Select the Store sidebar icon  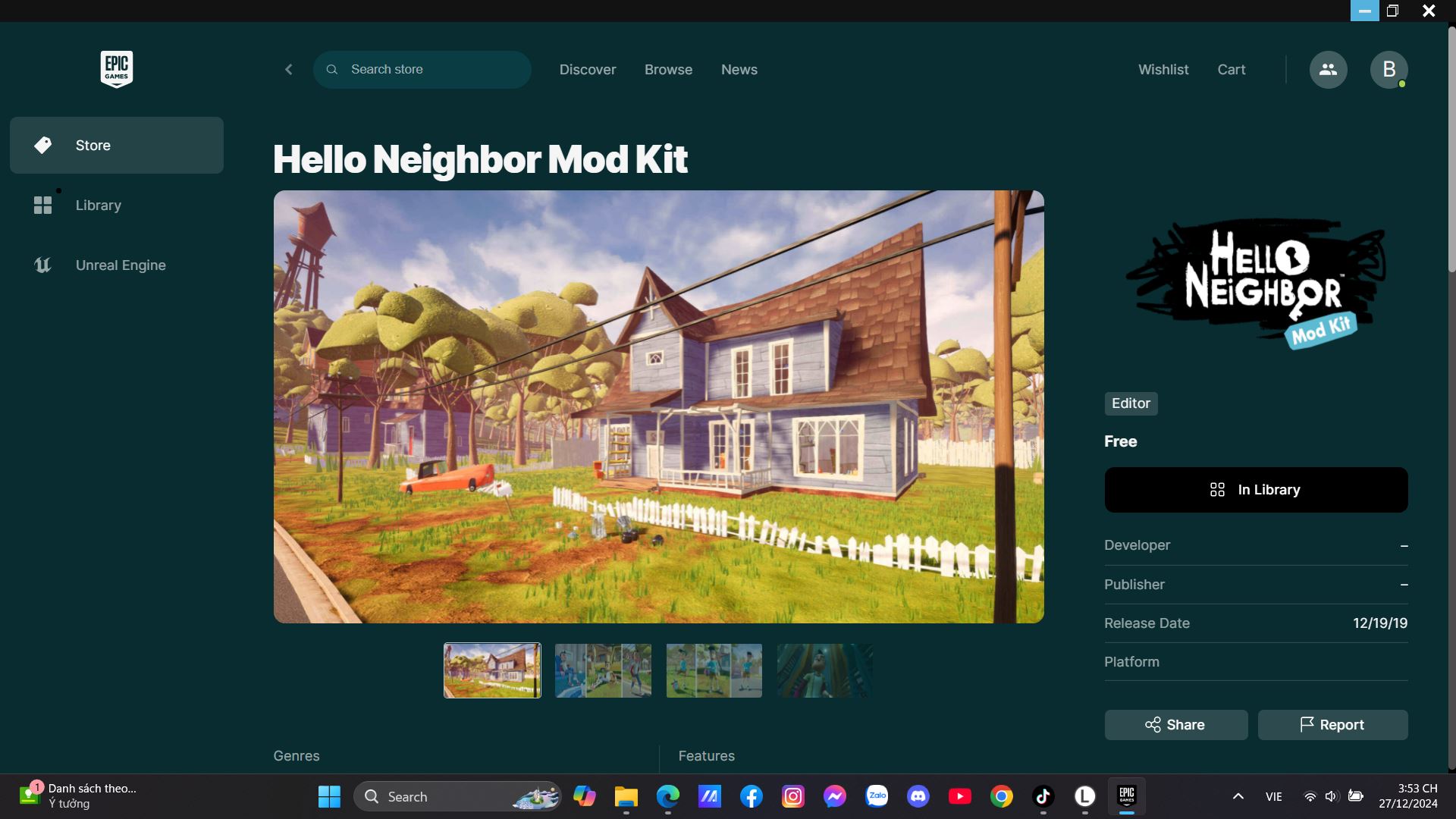tap(42, 145)
